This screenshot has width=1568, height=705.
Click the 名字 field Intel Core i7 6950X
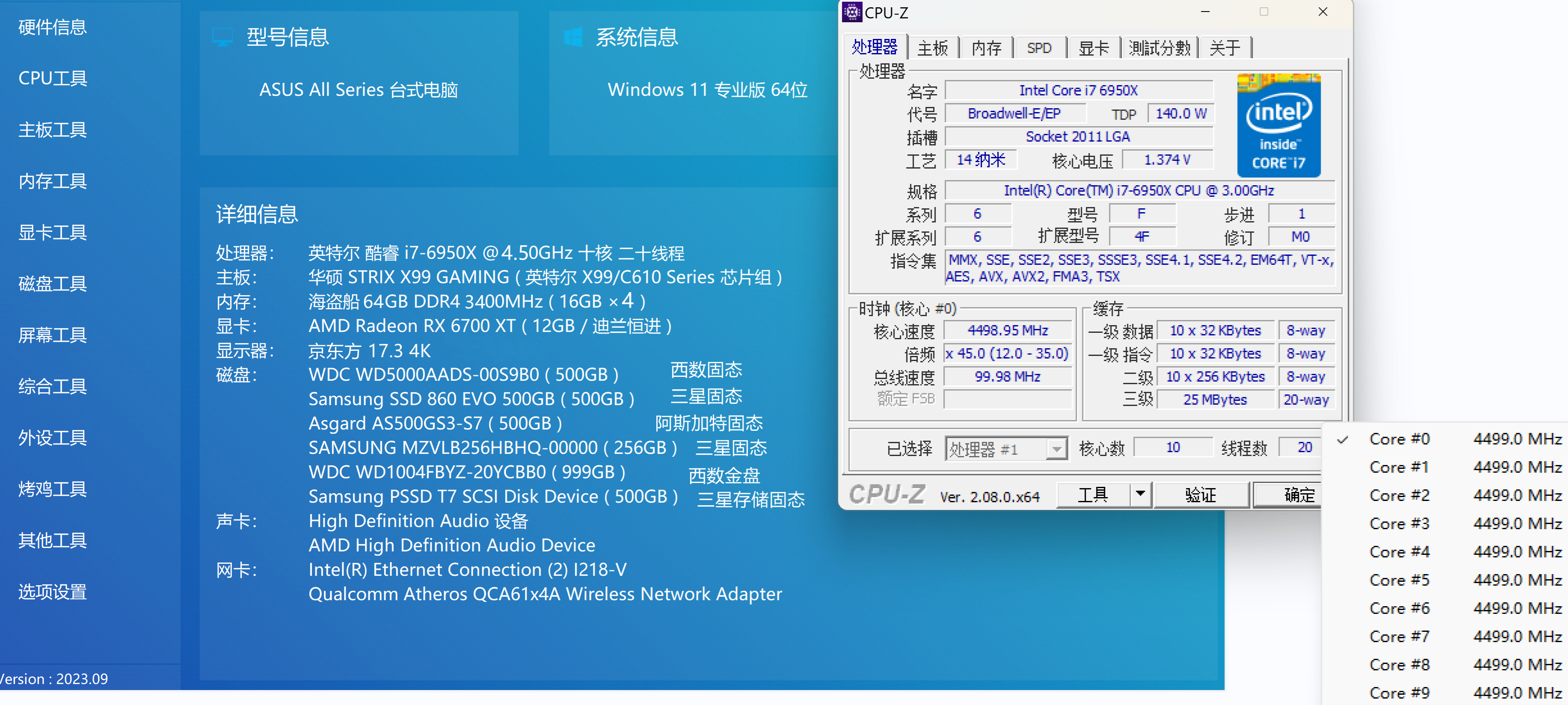point(1079,90)
